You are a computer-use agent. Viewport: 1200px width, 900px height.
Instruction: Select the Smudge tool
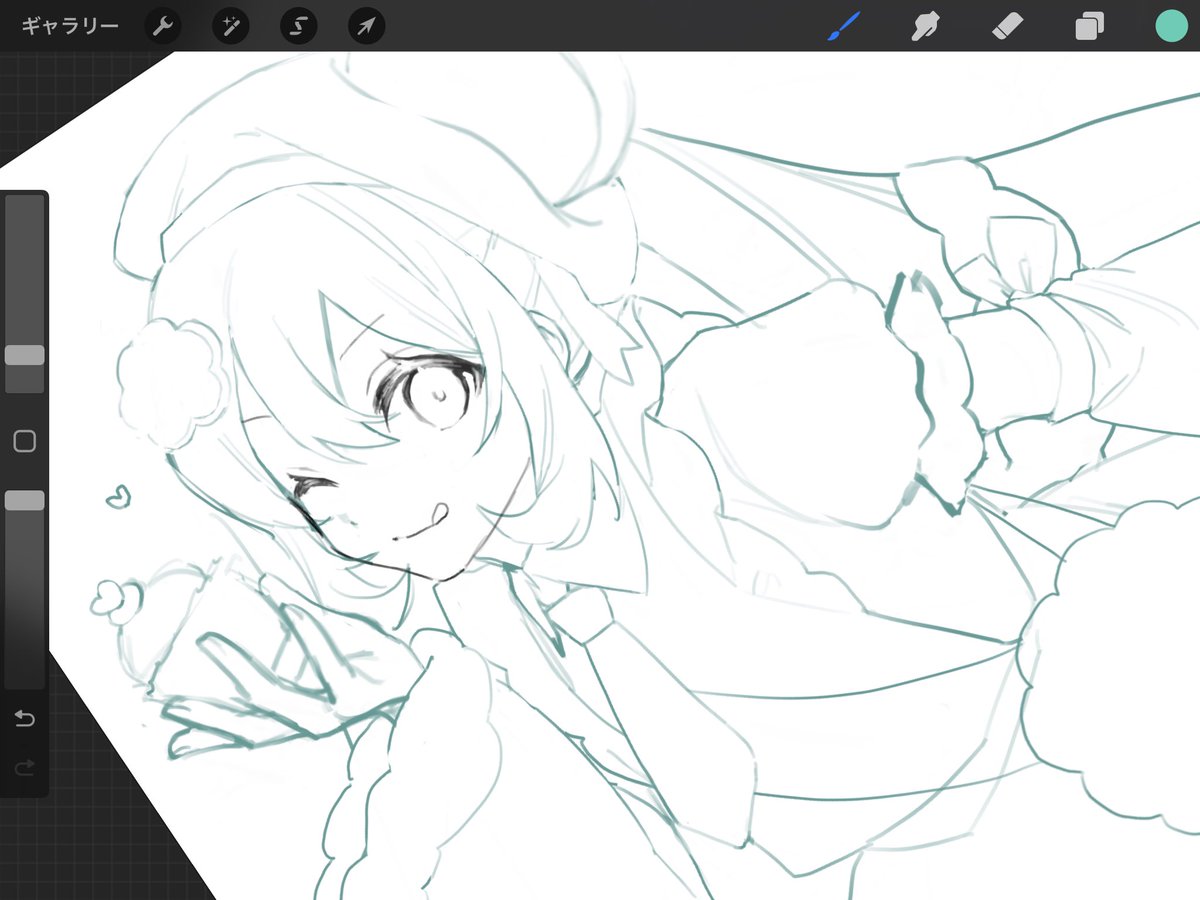pyautogui.click(x=925, y=26)
